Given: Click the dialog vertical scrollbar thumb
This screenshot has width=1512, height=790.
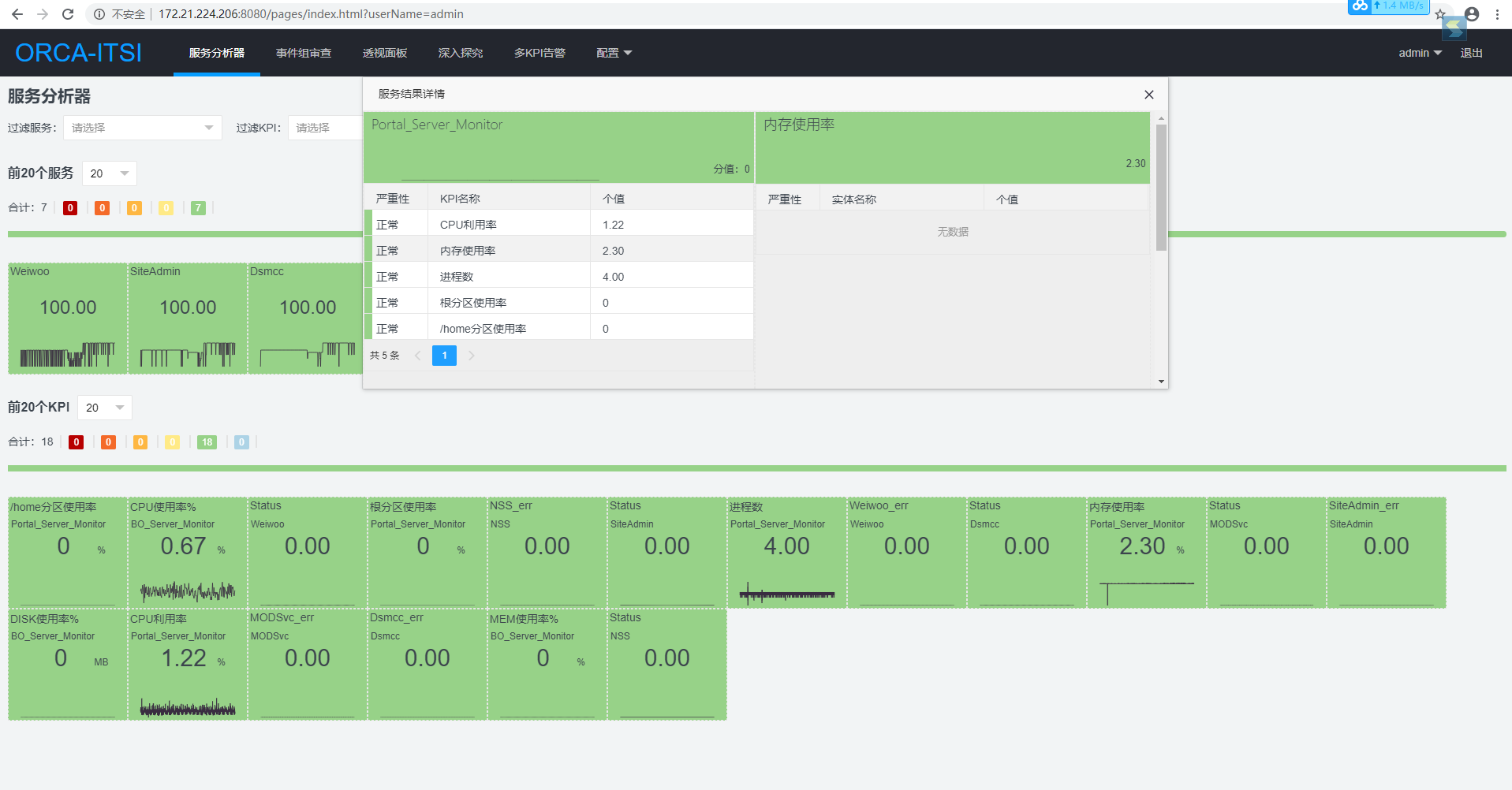Looking at the screenshot, I should tap(1161, 187).
